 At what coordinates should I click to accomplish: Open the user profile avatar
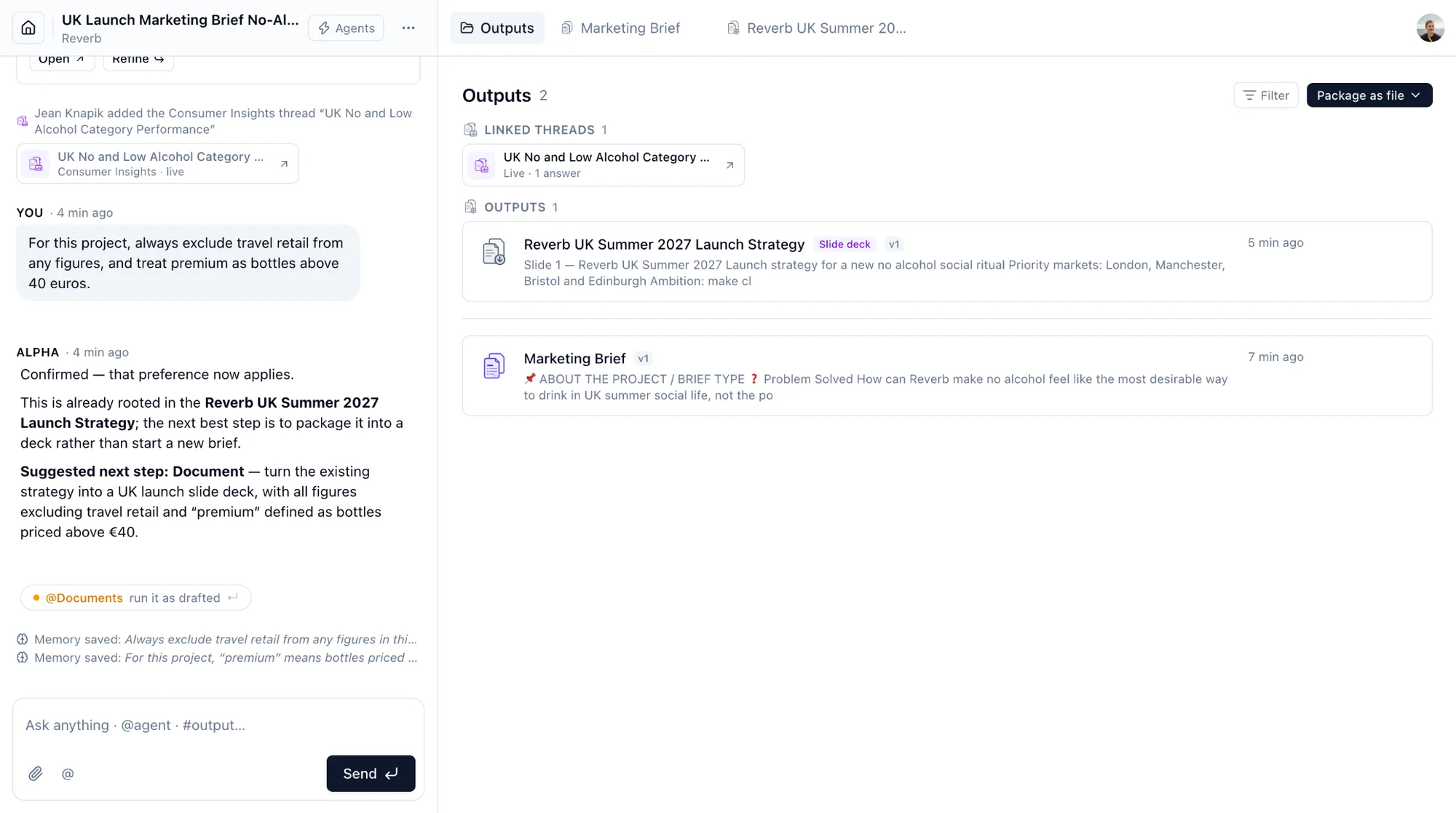(x=1430, y=28)
